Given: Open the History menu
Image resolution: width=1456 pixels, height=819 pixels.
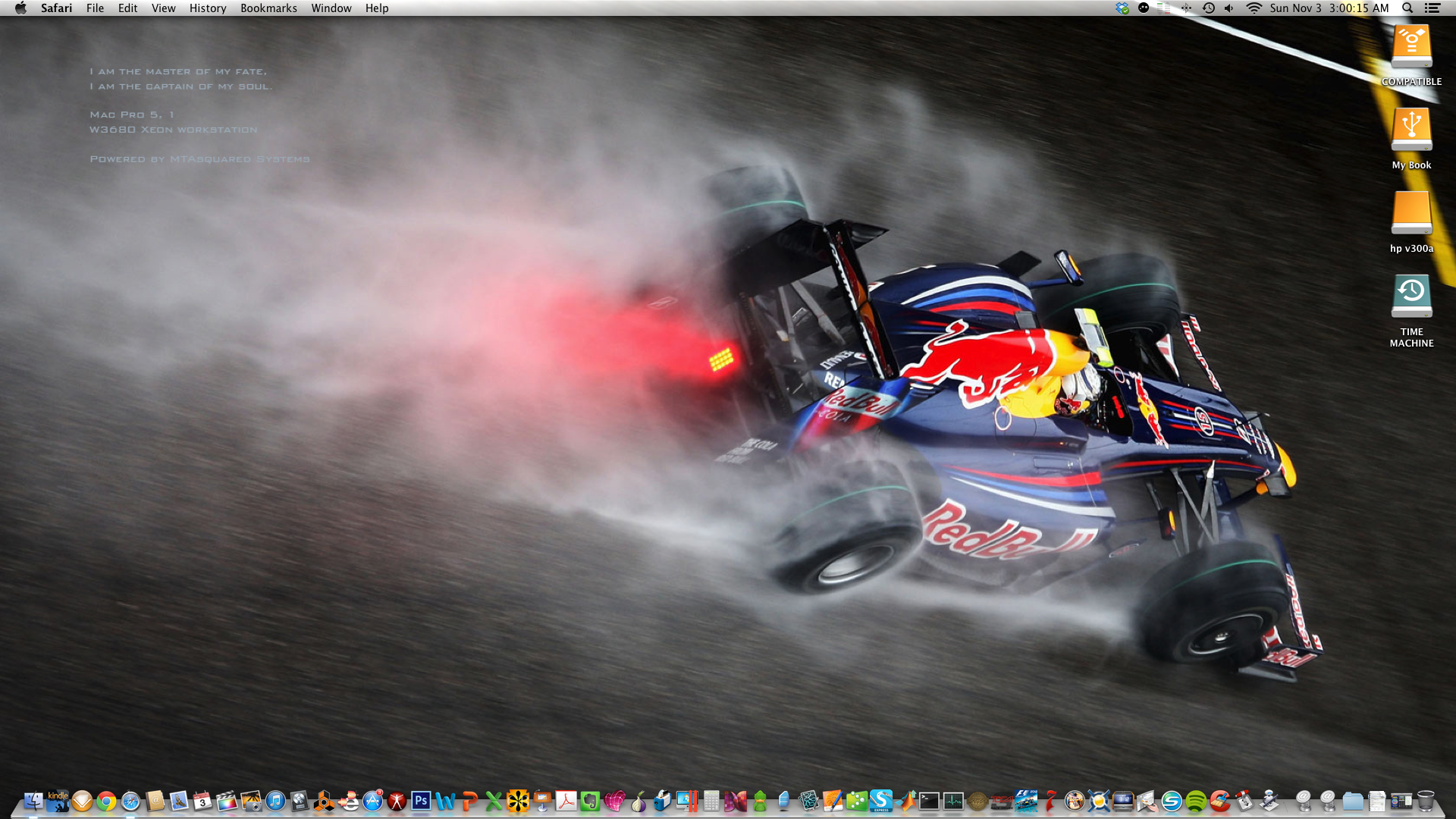Looking at the screenshot, I should [208, 8].
